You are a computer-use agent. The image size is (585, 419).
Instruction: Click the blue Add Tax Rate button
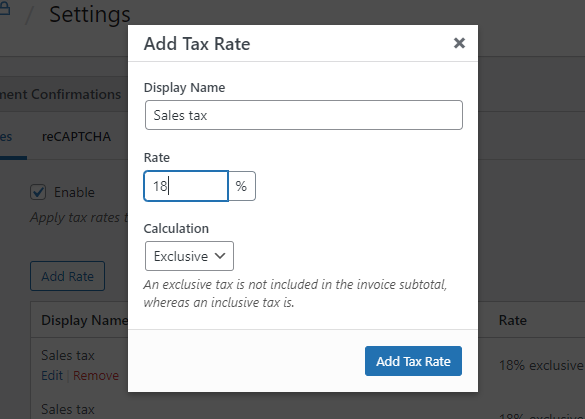pos(413,361)
